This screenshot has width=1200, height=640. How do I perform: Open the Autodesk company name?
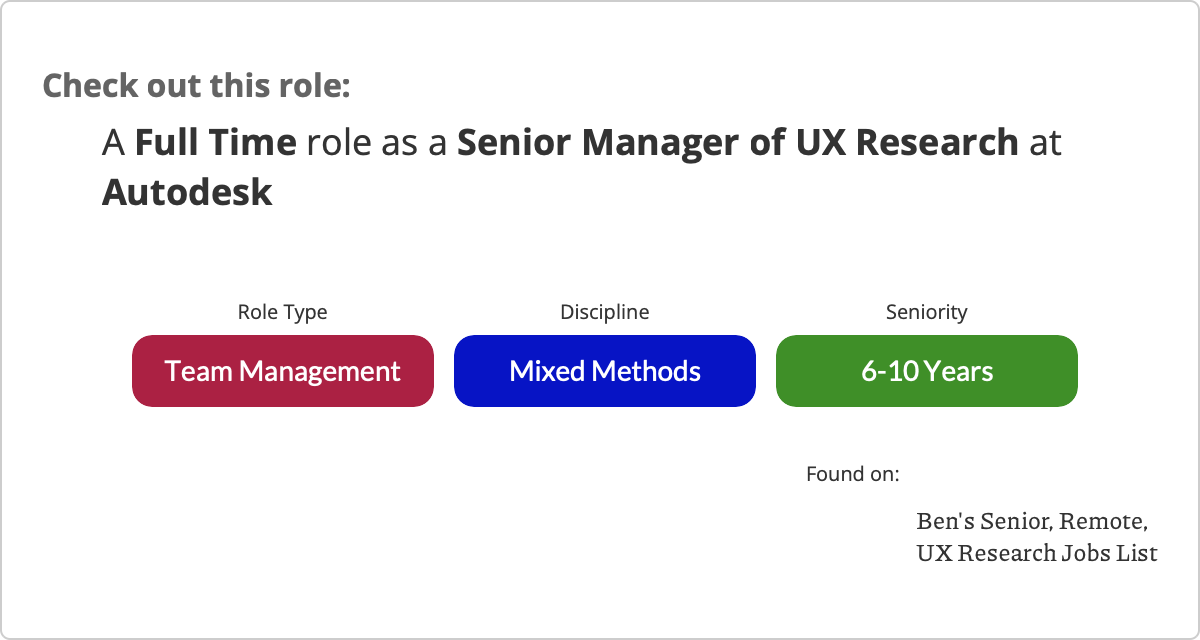(187, 191)
